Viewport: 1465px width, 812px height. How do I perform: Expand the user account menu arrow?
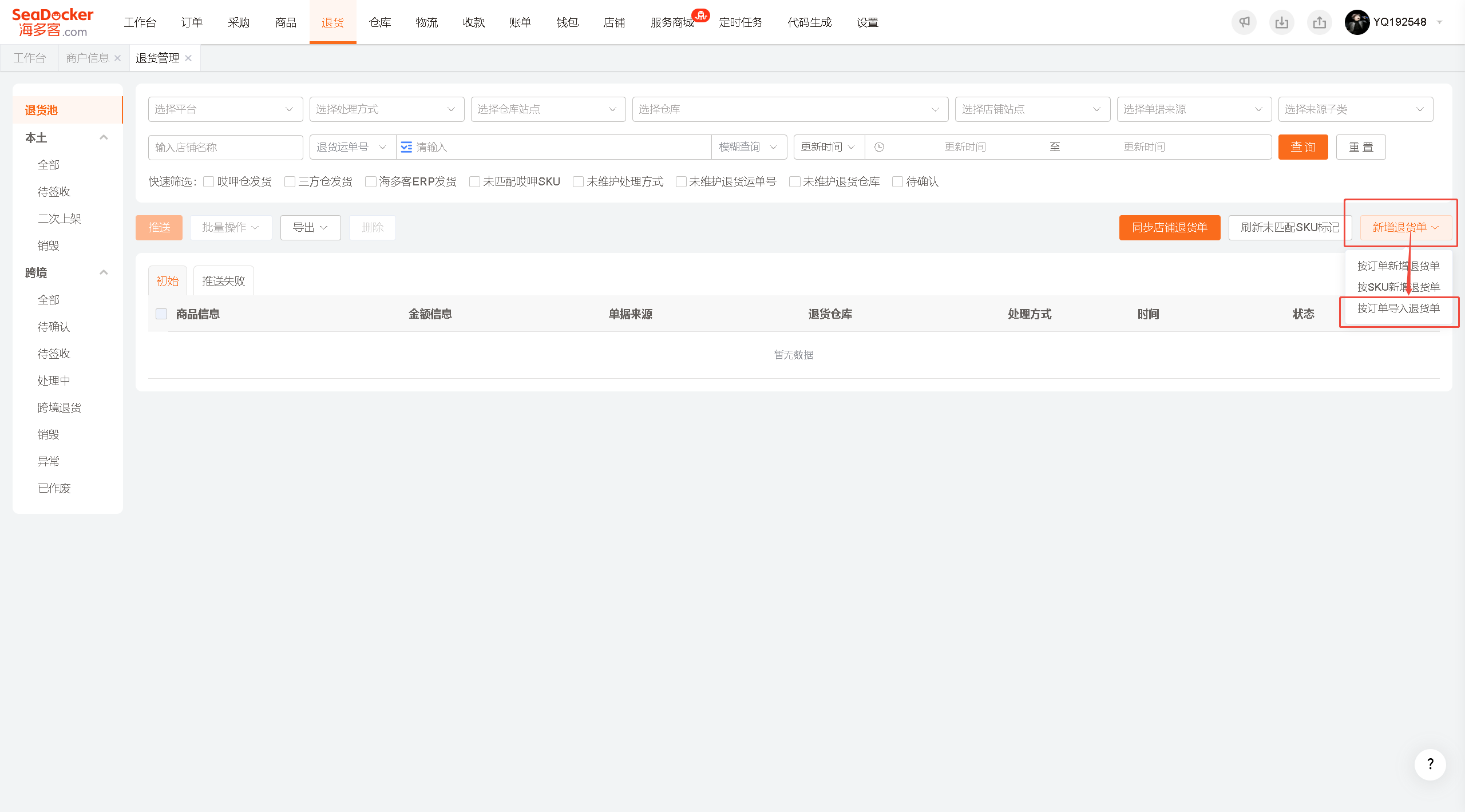click(x=1439, y=22)
